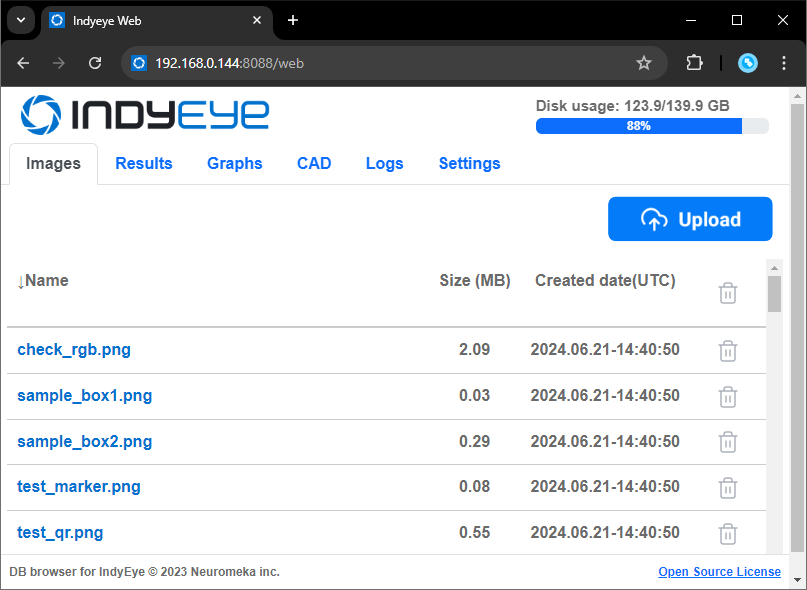
Task: Delete test_qr.png with its trash icon
Action: click(727, 533)
